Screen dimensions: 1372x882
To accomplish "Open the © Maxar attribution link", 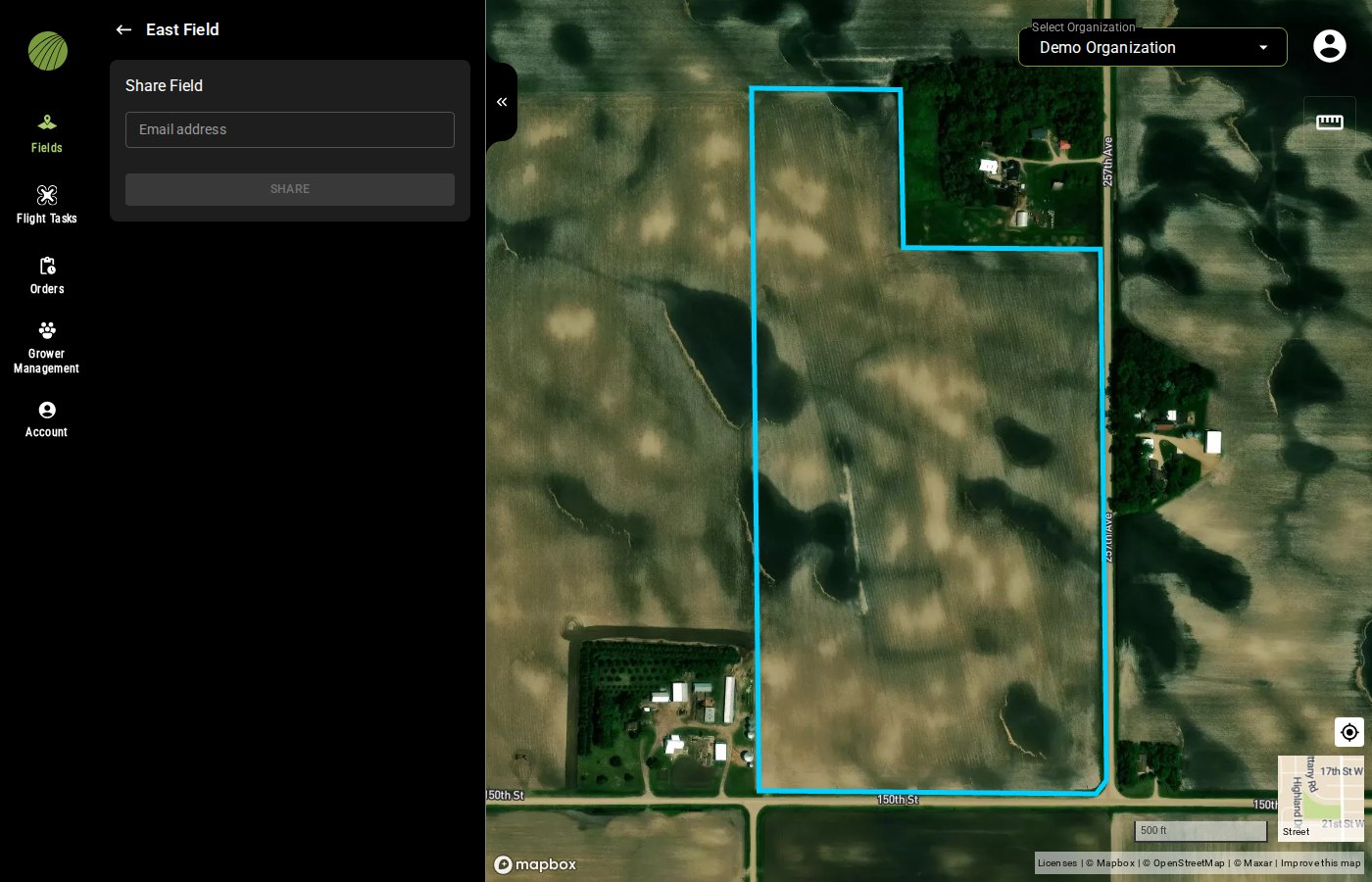I will [x=1252, y=863].
